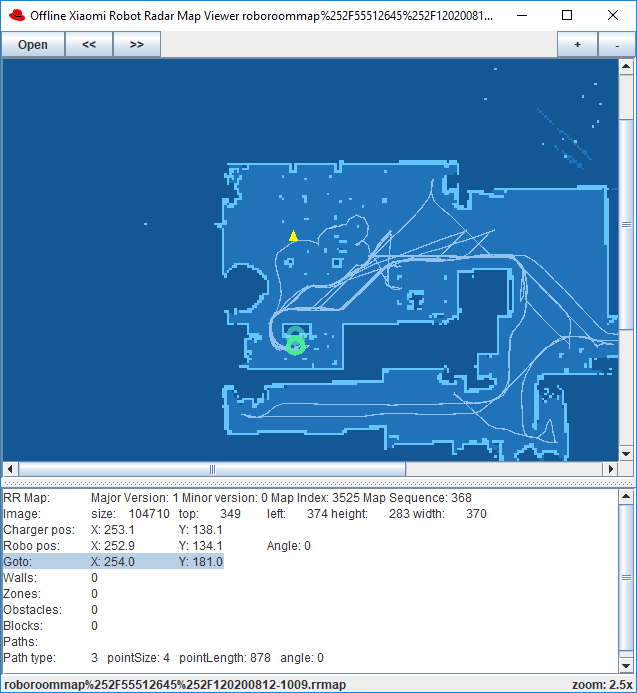Maximize the map viewer window
The width and height of the screenshot is (637, 693).
click(x=567, y=15)
